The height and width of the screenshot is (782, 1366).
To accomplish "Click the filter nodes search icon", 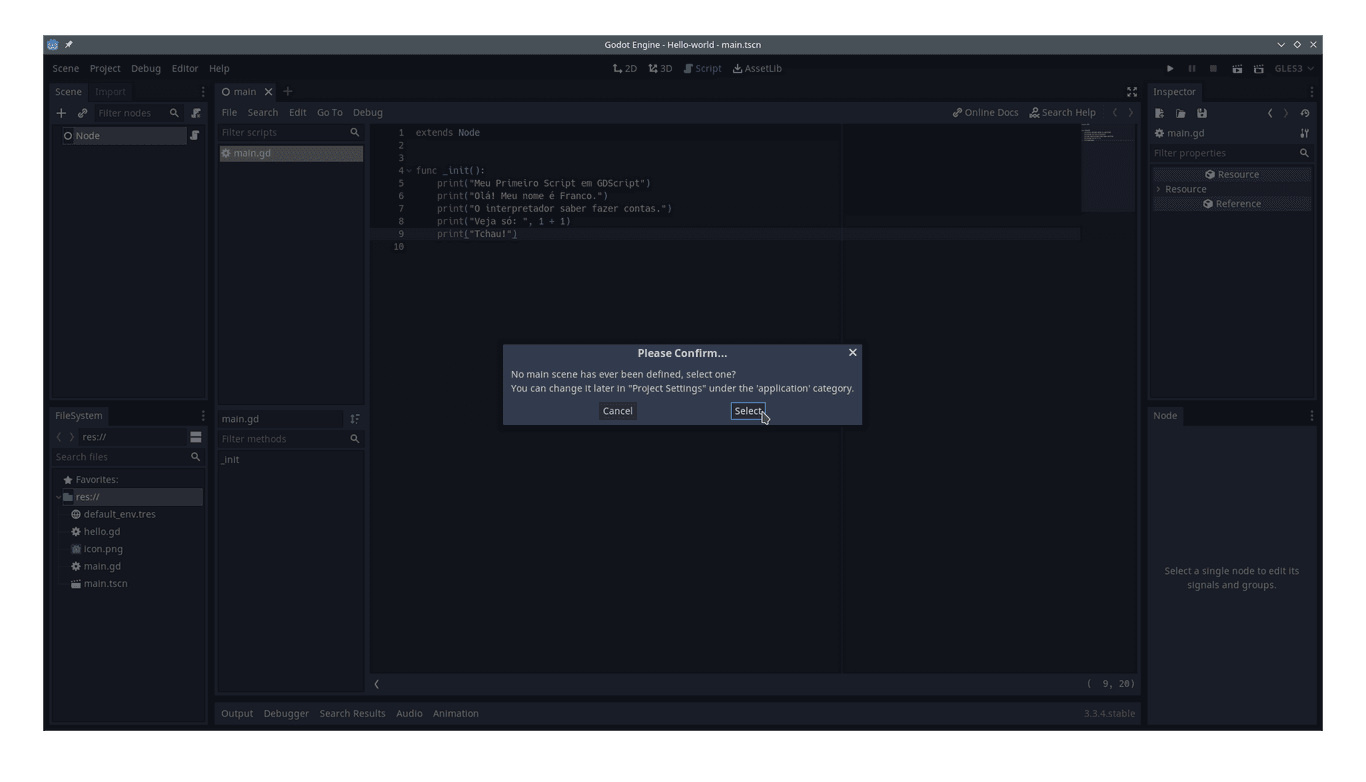I will 174,112.
